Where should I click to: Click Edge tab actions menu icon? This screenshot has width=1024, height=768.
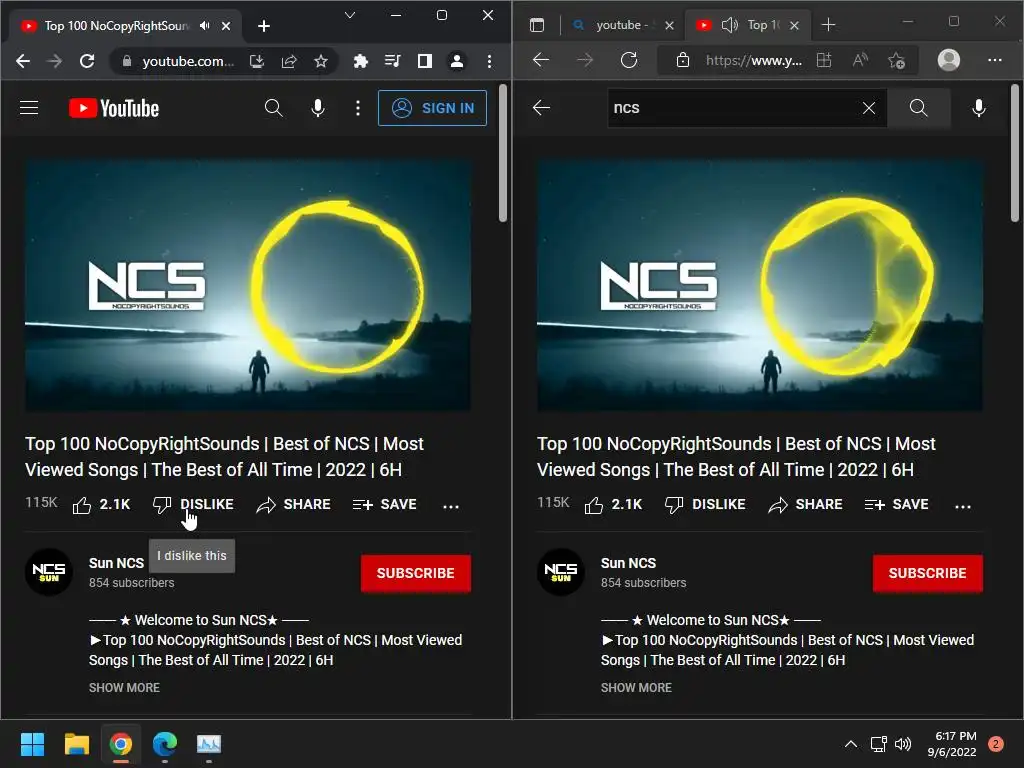tap(537, 25)
